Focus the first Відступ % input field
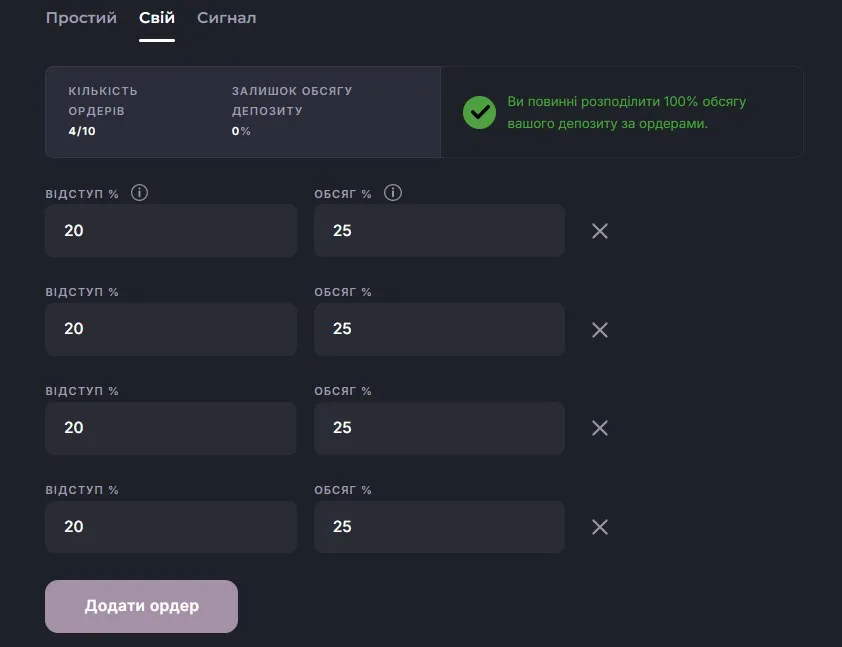842x647 pixels. pos(171,231)
